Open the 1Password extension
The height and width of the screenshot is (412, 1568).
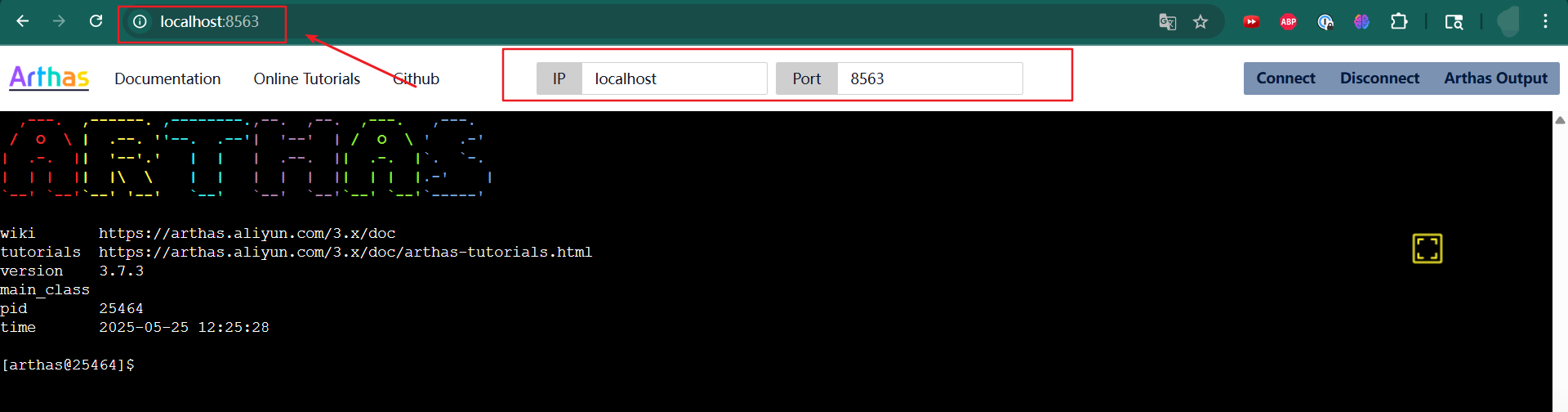(1325, 22)
